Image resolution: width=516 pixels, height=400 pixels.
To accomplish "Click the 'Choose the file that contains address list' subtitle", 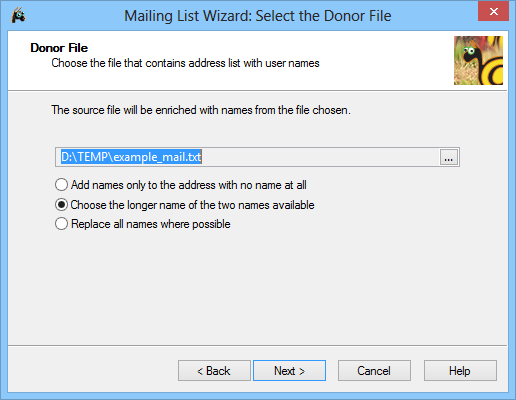I will tap(185, 63).
